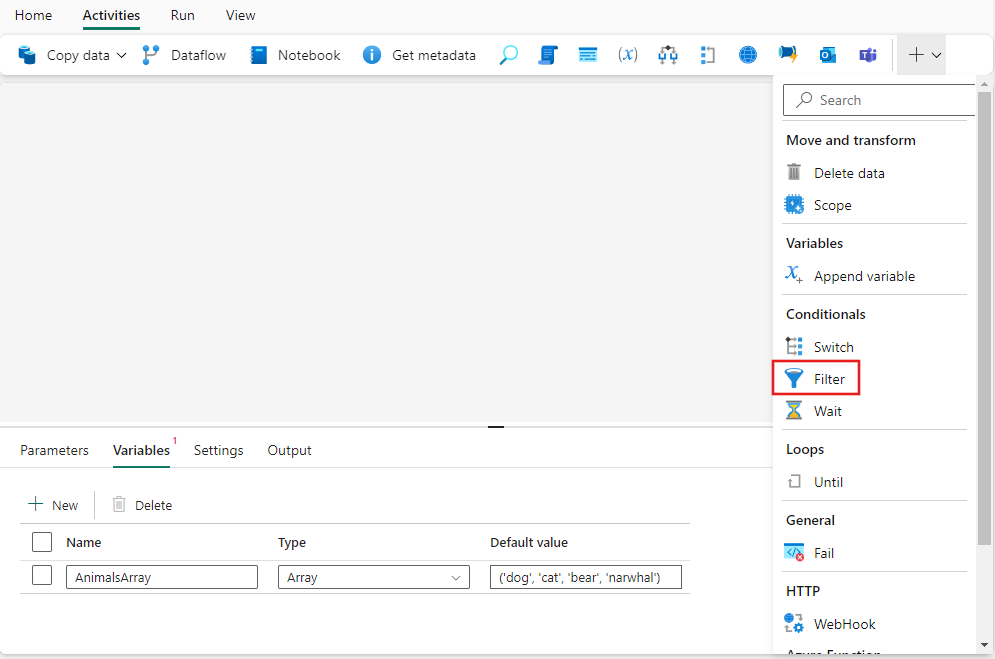Expand the Copy data dropdown arrow

click(122, 55)
